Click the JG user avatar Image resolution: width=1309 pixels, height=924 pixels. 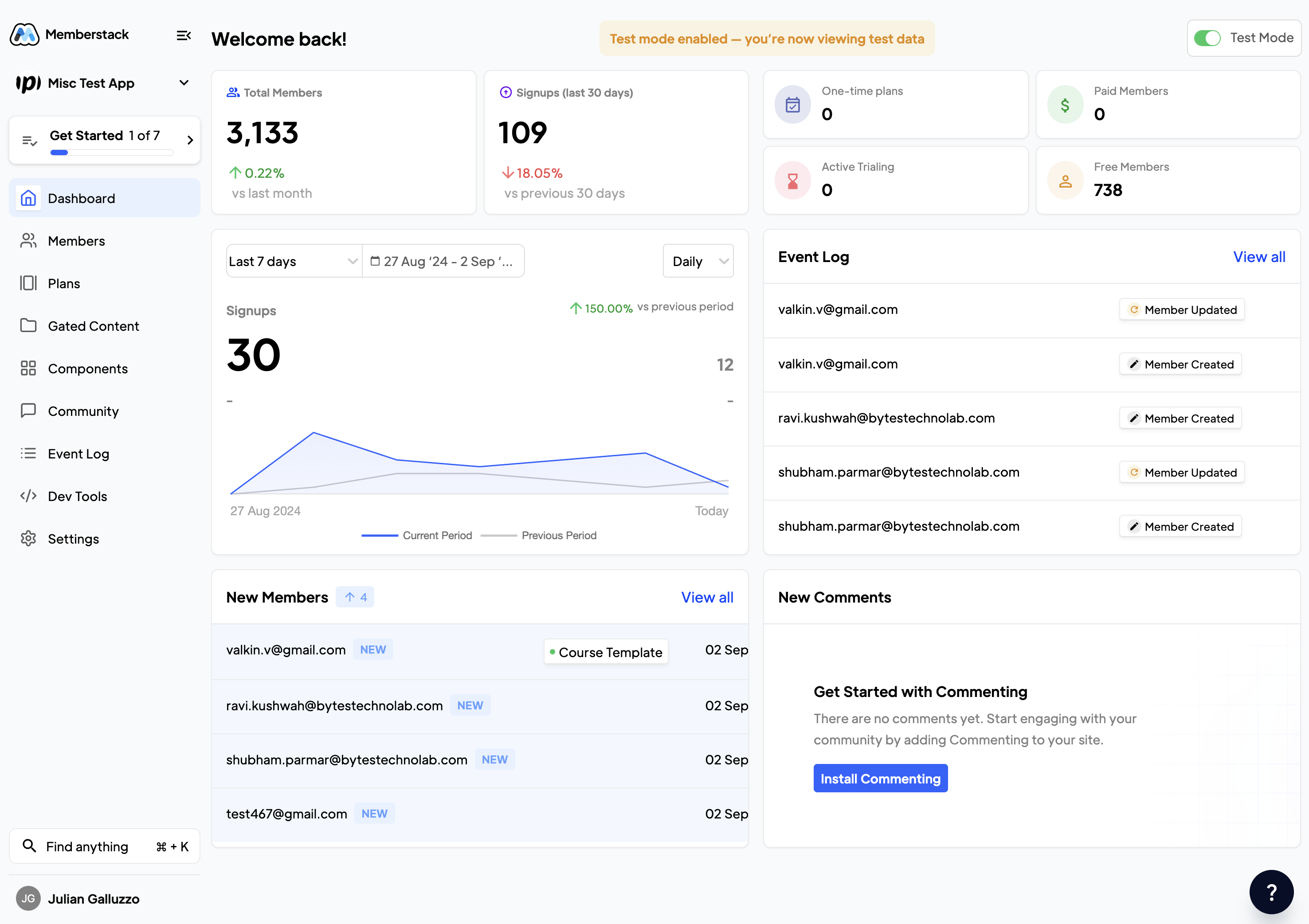click(28, 898)
